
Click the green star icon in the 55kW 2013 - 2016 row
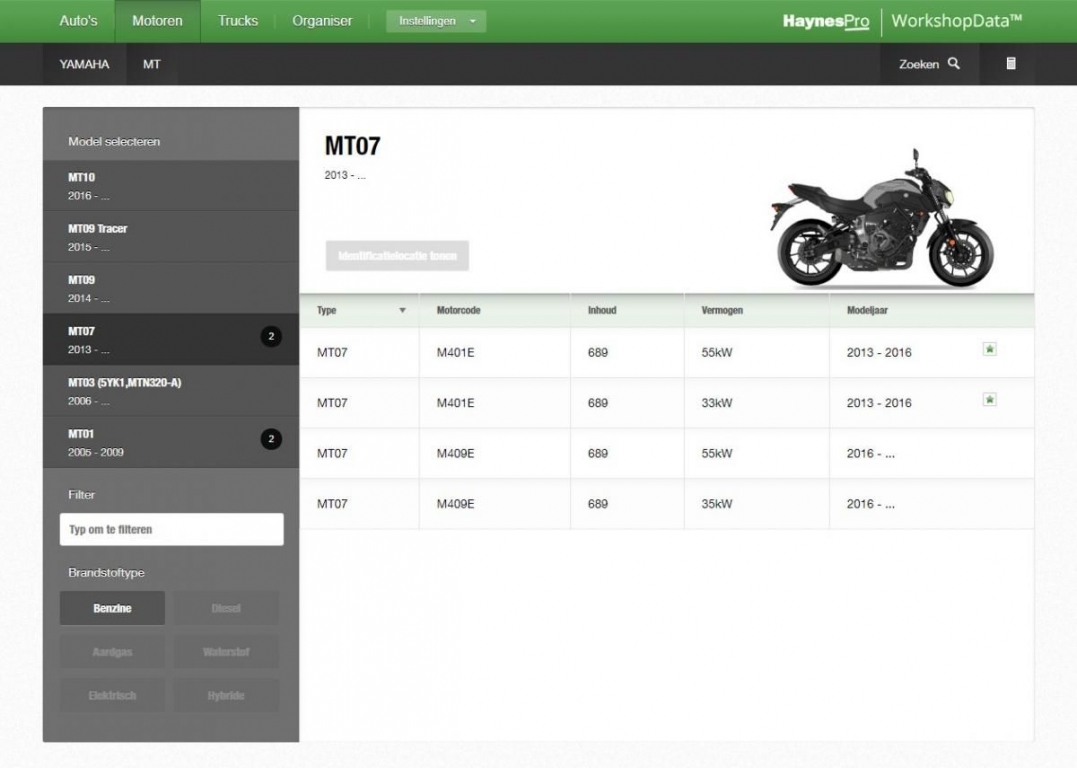[989, 349]
